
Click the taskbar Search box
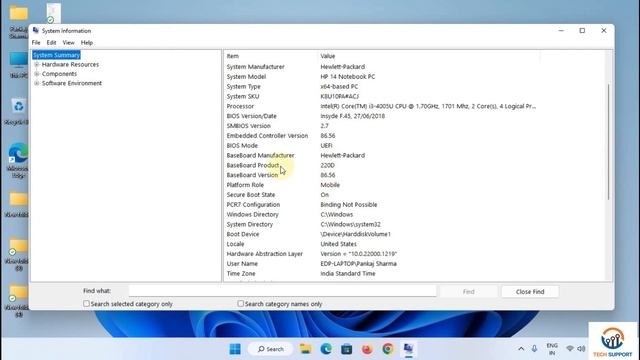tap(271, 349)
